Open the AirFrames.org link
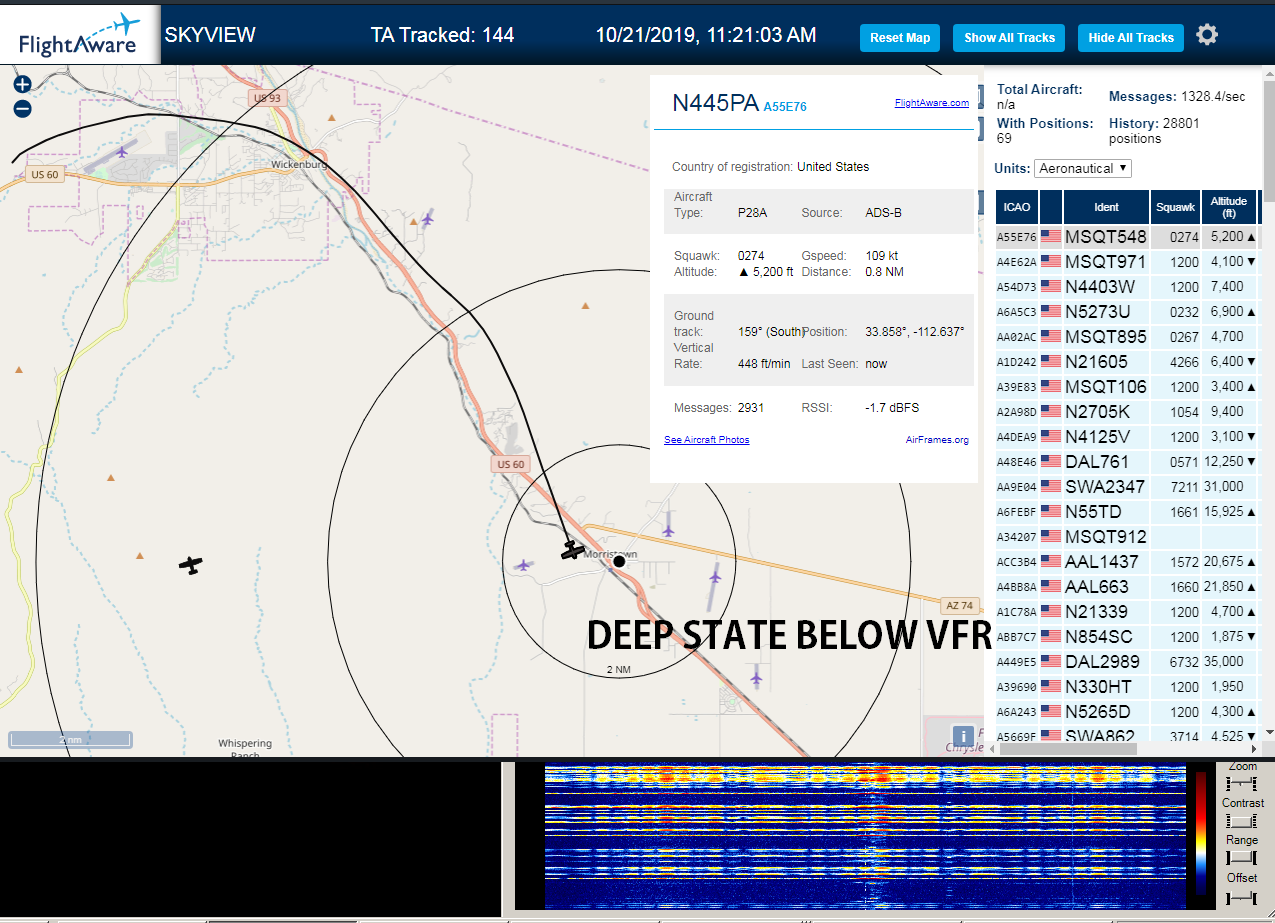 point(937,440)
